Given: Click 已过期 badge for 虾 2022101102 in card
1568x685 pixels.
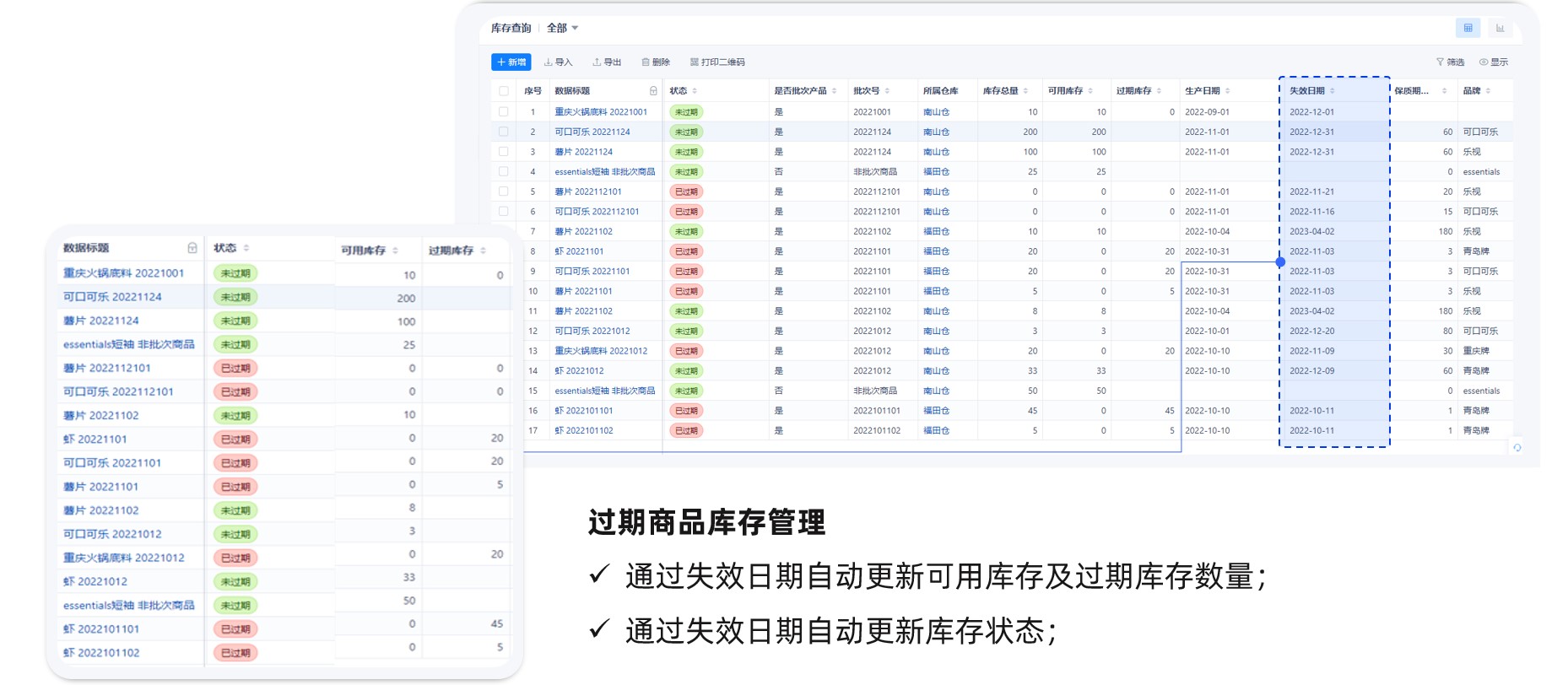Looking at the screenshot, I should [x=235, y=653].
